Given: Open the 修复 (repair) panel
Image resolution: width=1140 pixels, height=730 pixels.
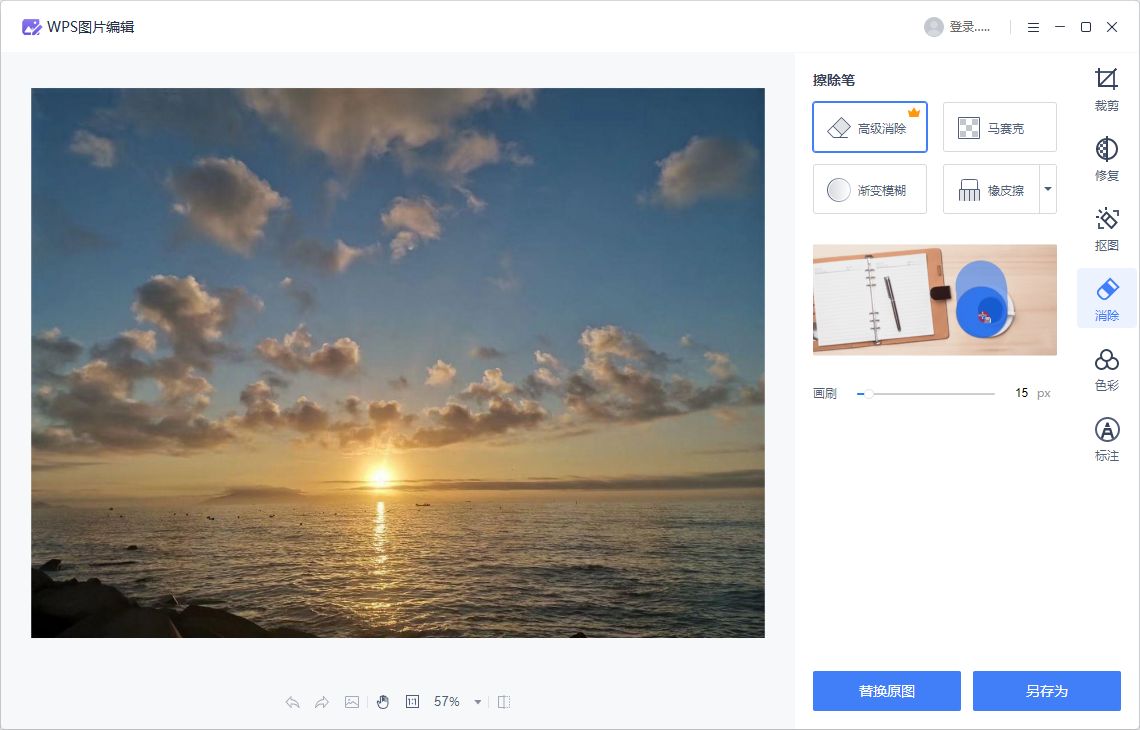Looking at the screenshot, I should click(1106, 159).
